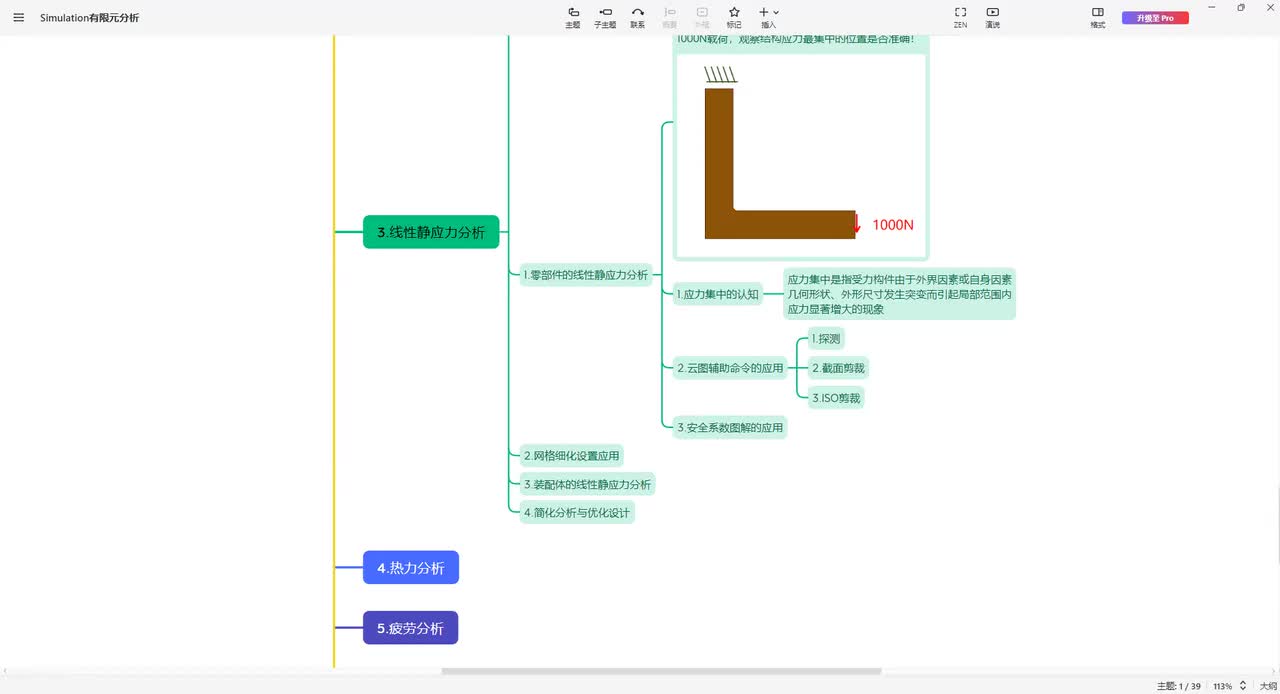Screen dimensions: 1280x694
Task: Select 3.装配体的线性静应力分析 subtopic
Action: click(587, 484)
